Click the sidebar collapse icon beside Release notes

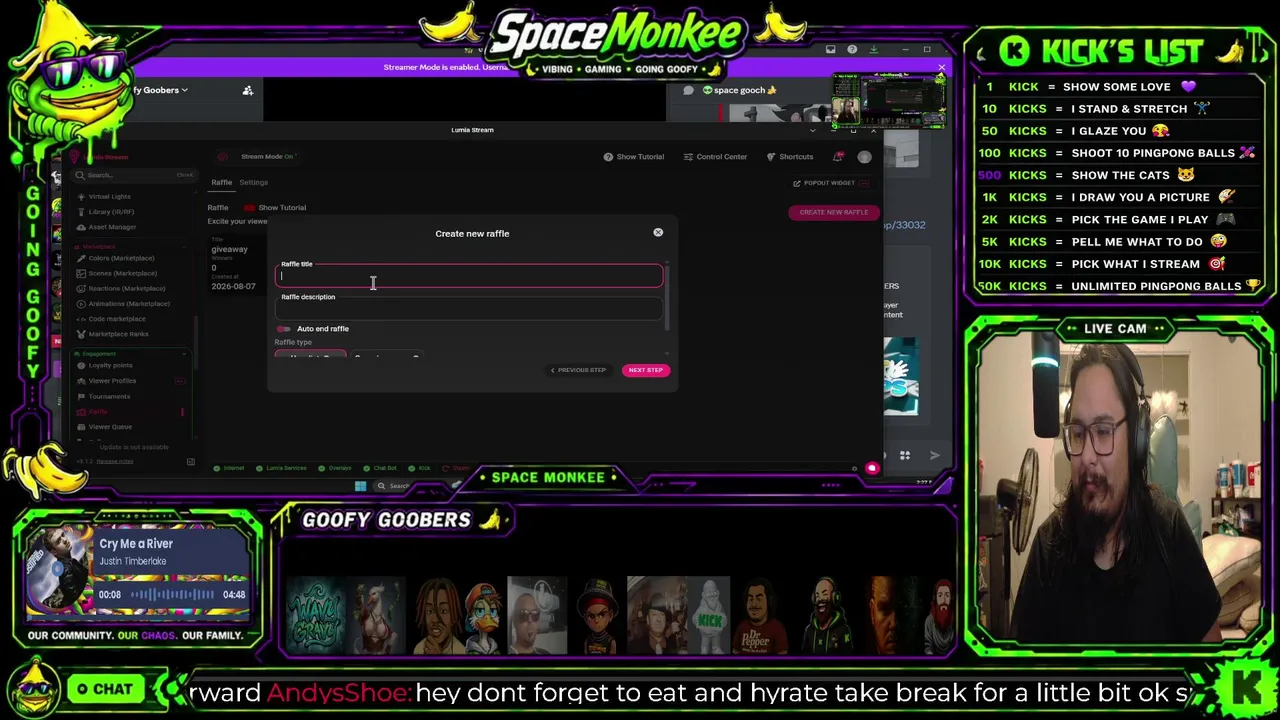(190, 461)
